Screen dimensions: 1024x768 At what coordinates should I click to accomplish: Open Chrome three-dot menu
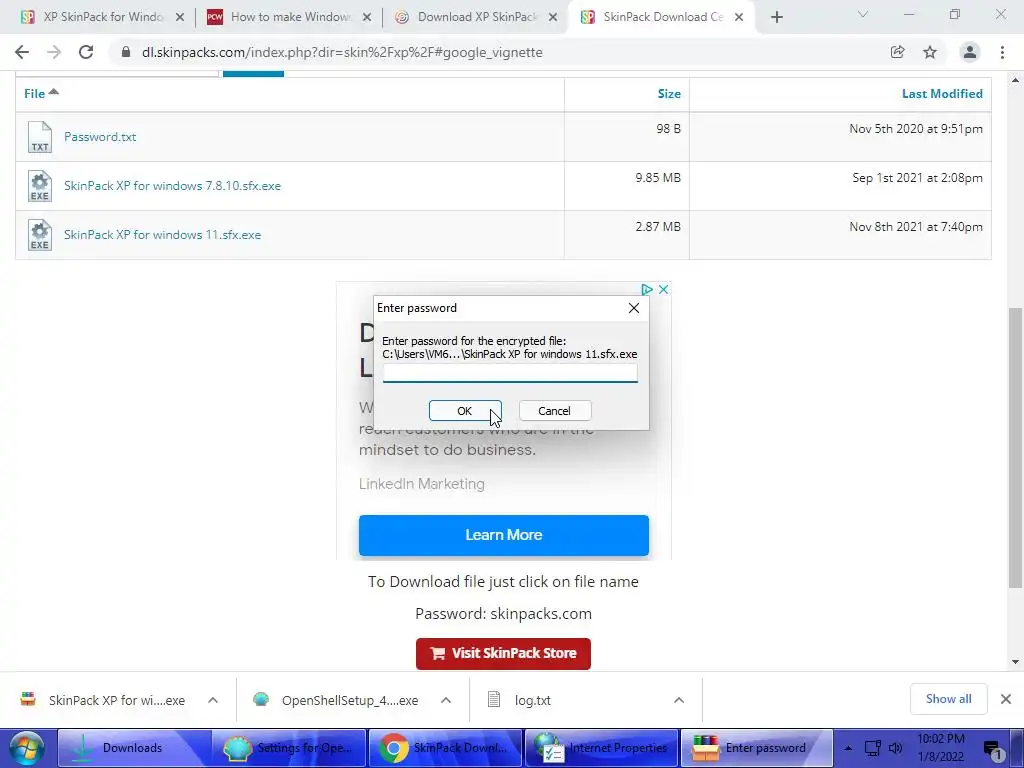coord(1002,52)
